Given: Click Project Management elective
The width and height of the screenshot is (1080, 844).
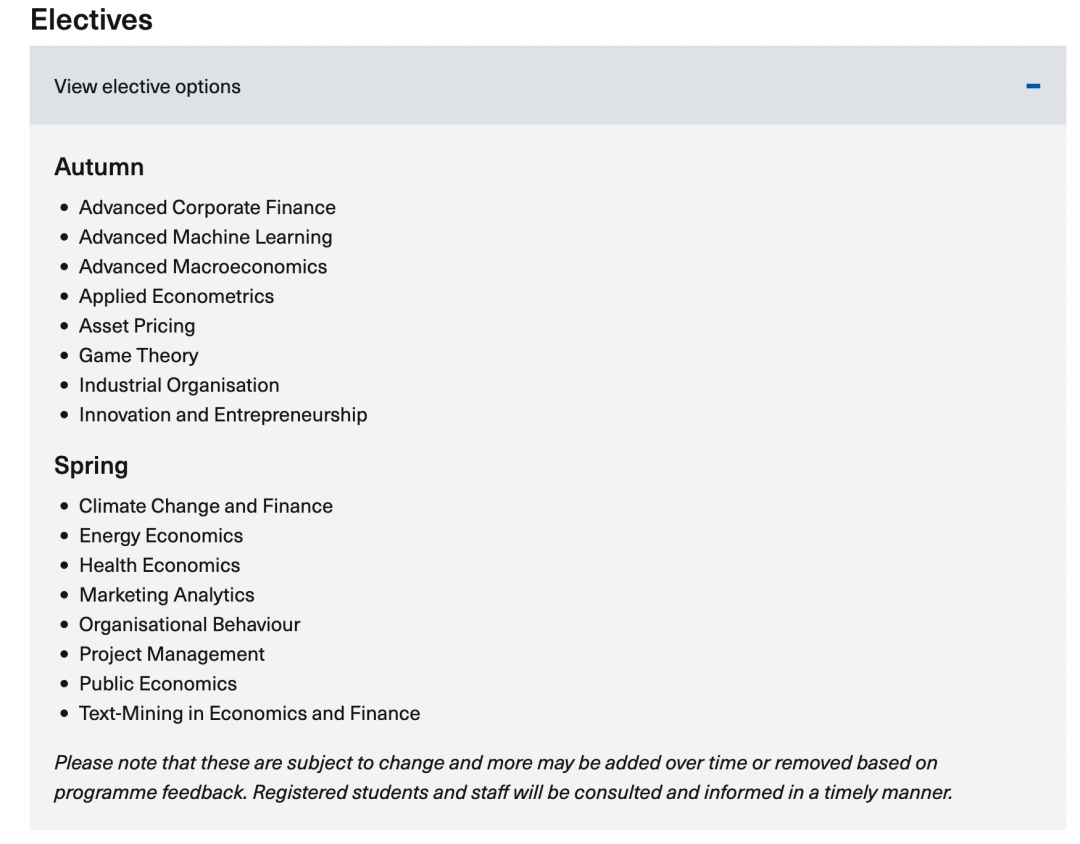Looking at the screenshot, I should [172, 654].
